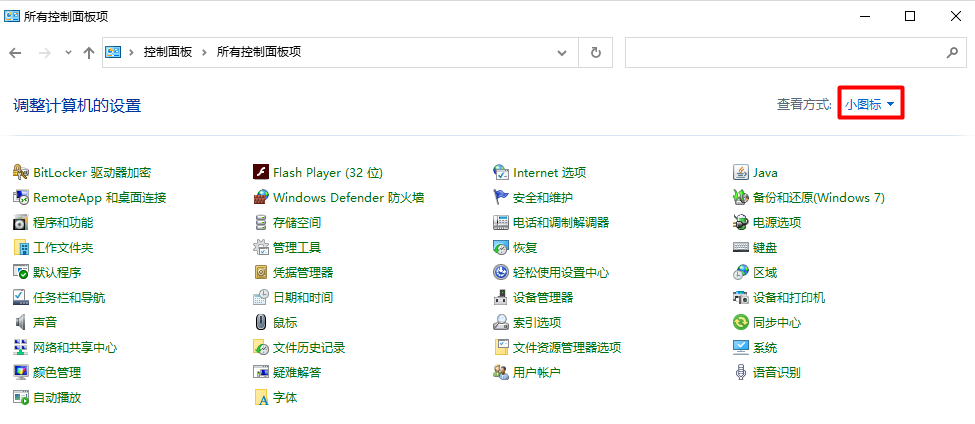This screenshot has height=424, width=975.
Task: Click the 声音 speaker icon
Action: coord(21,322)
